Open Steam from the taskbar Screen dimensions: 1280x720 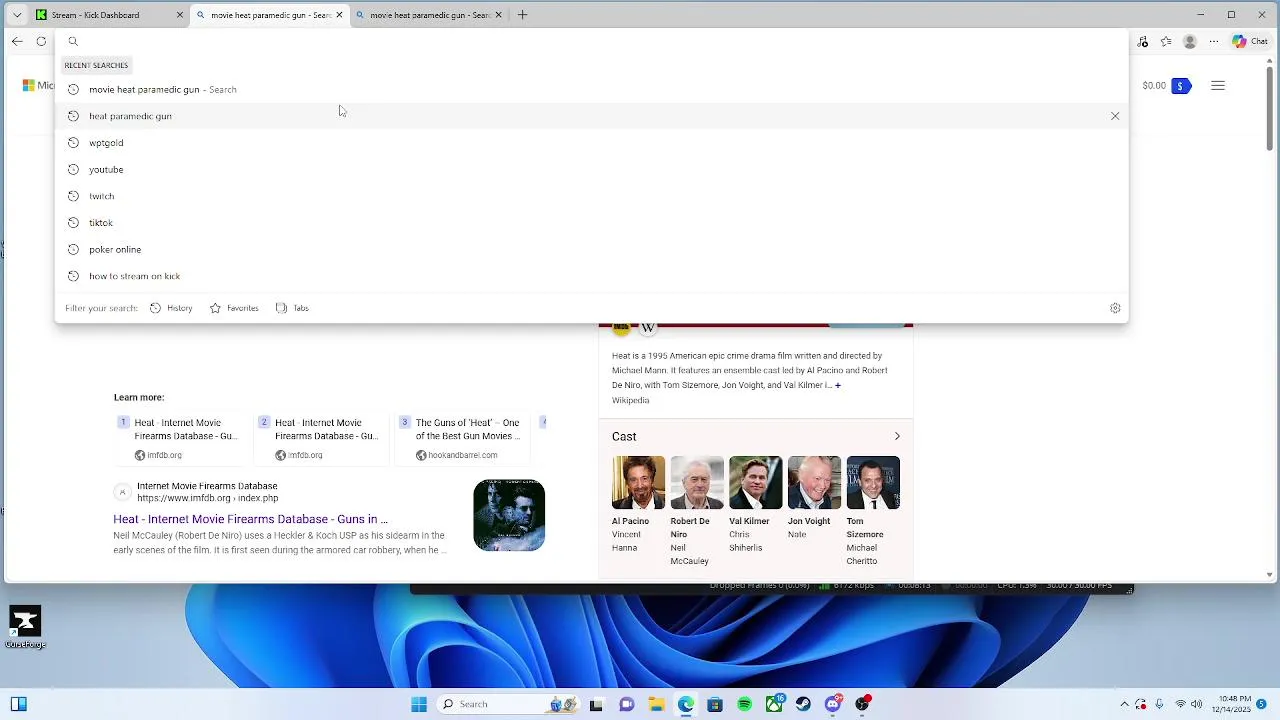coord(803,704)
